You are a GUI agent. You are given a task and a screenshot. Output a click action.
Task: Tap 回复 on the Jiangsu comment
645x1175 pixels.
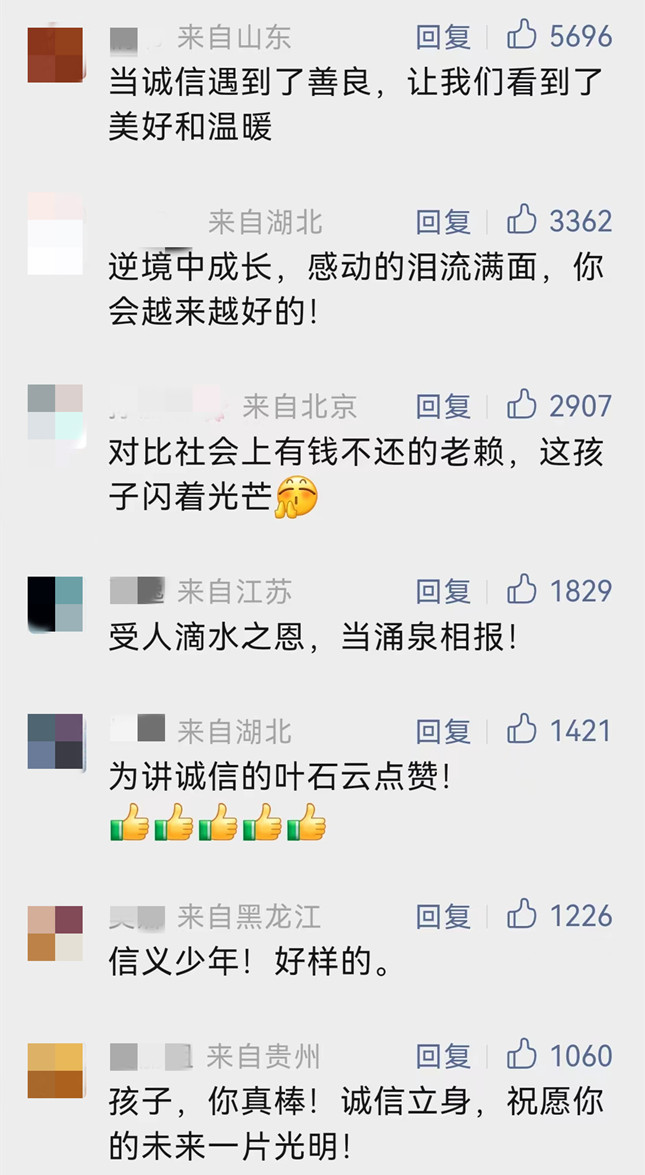(443, 591)
